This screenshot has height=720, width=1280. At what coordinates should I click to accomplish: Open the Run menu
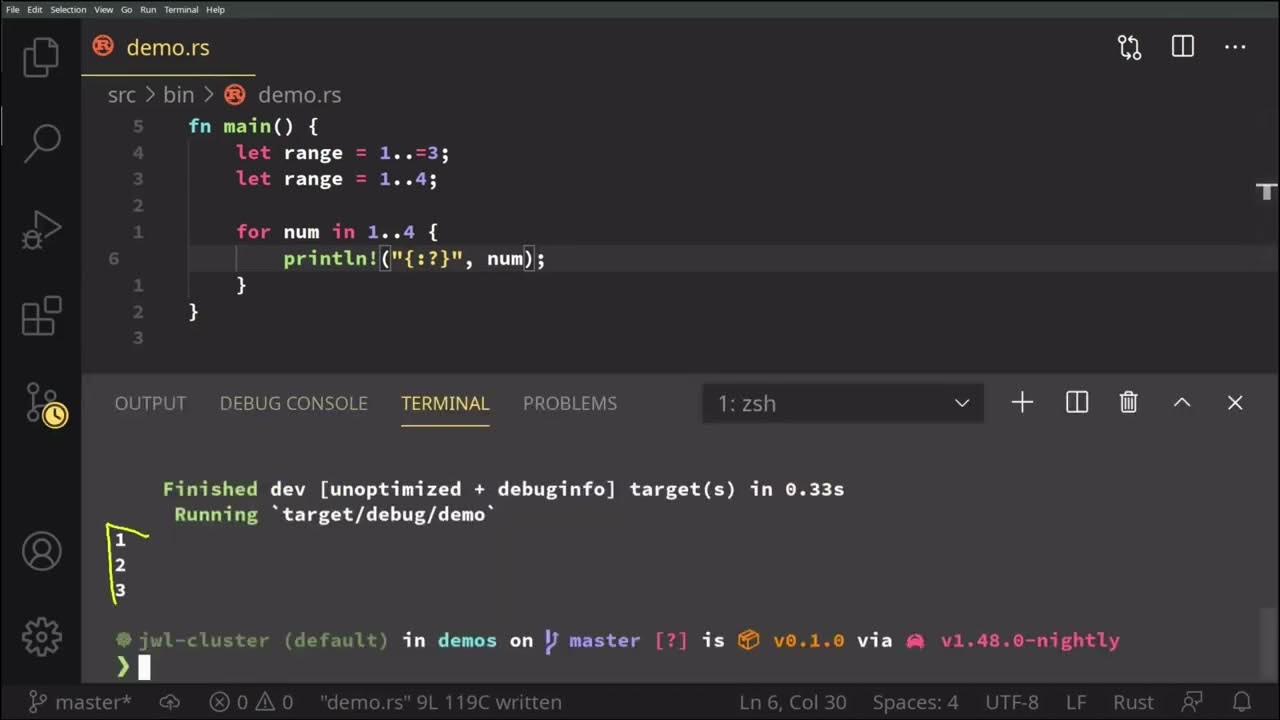pyautogui.click(x=148, y=9)
